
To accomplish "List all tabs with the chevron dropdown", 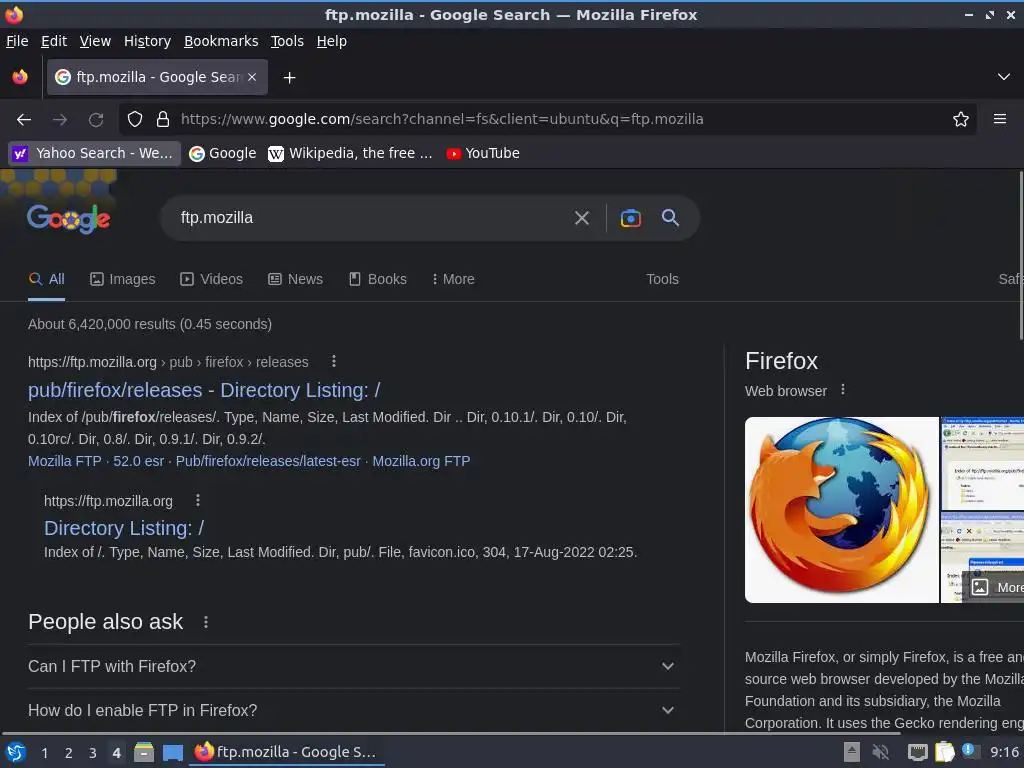I will (x=1004, y=77).
